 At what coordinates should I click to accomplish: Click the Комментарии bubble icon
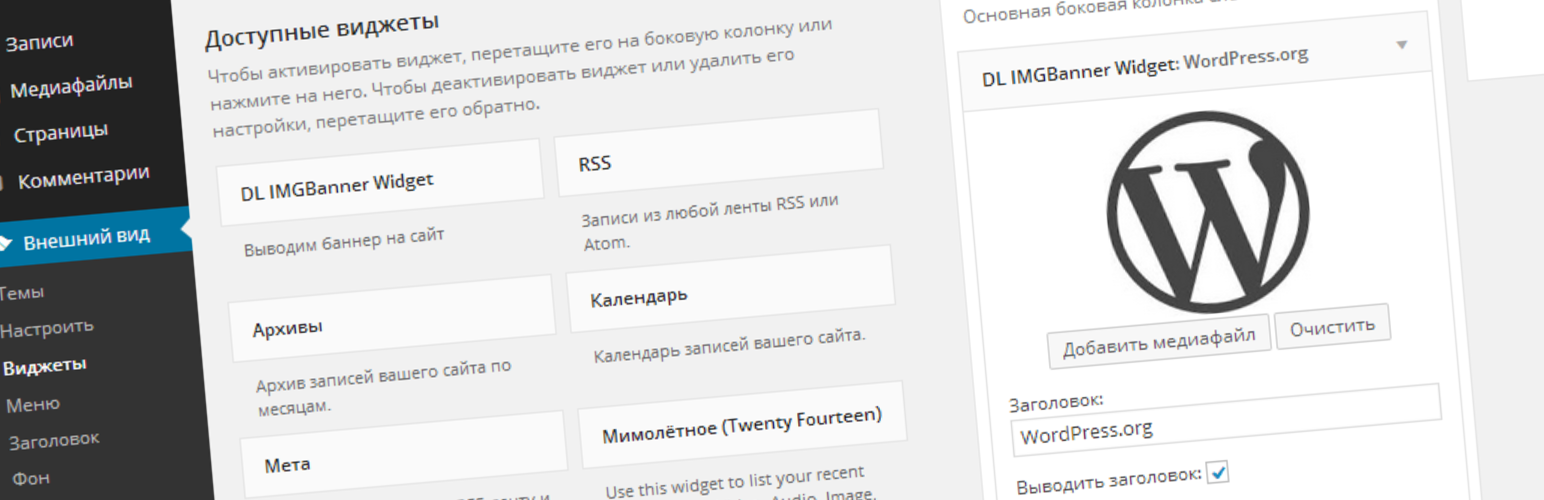pyautogui.click(x=3, y=183)
